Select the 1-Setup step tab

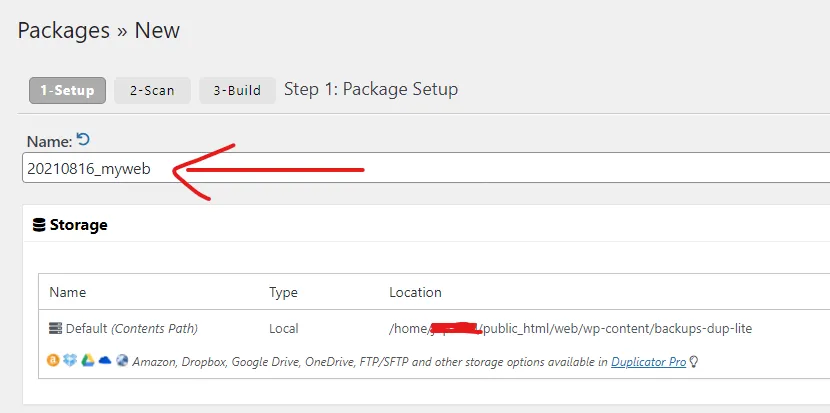(x=67, y=91)
